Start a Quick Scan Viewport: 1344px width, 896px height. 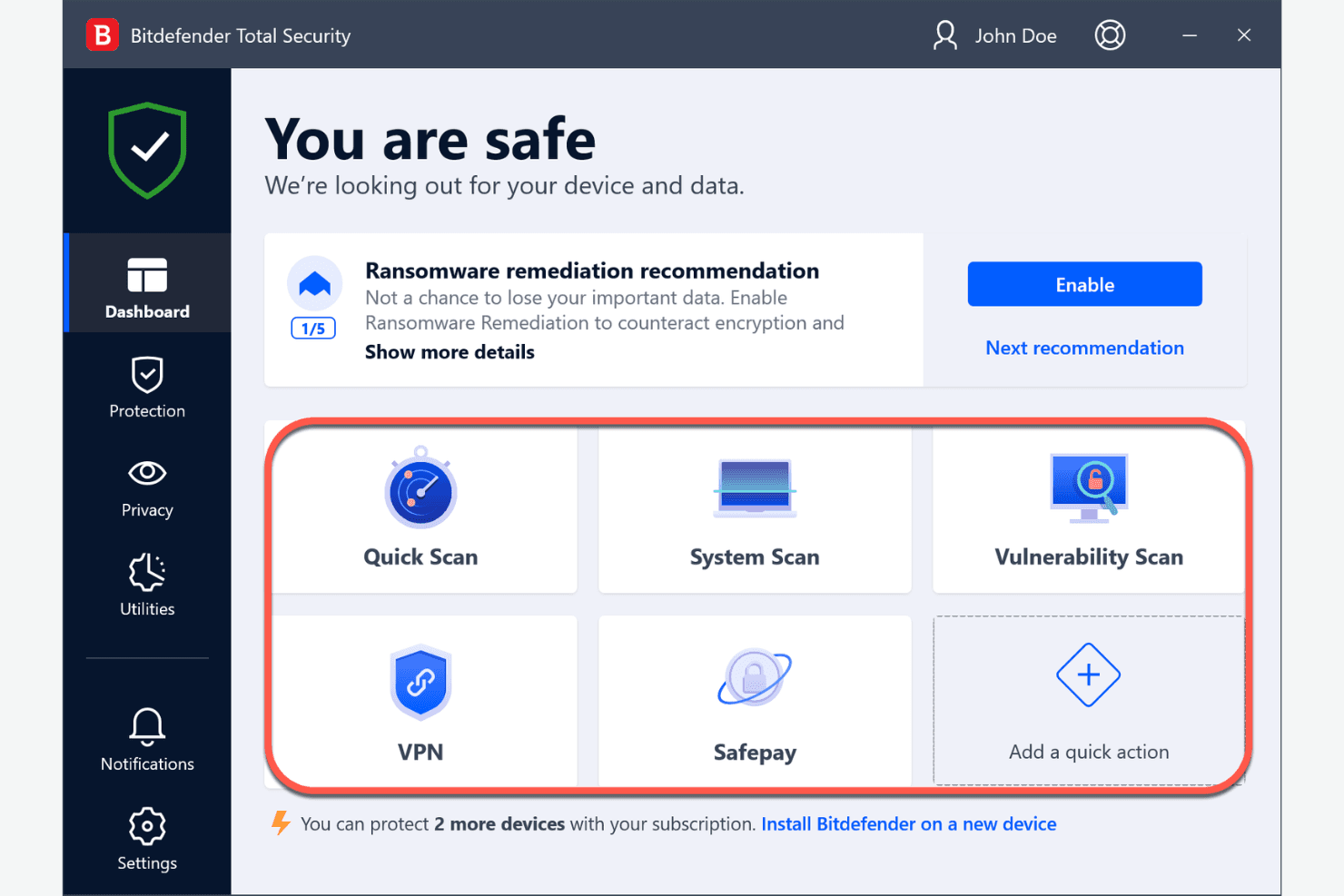(421, 508)
